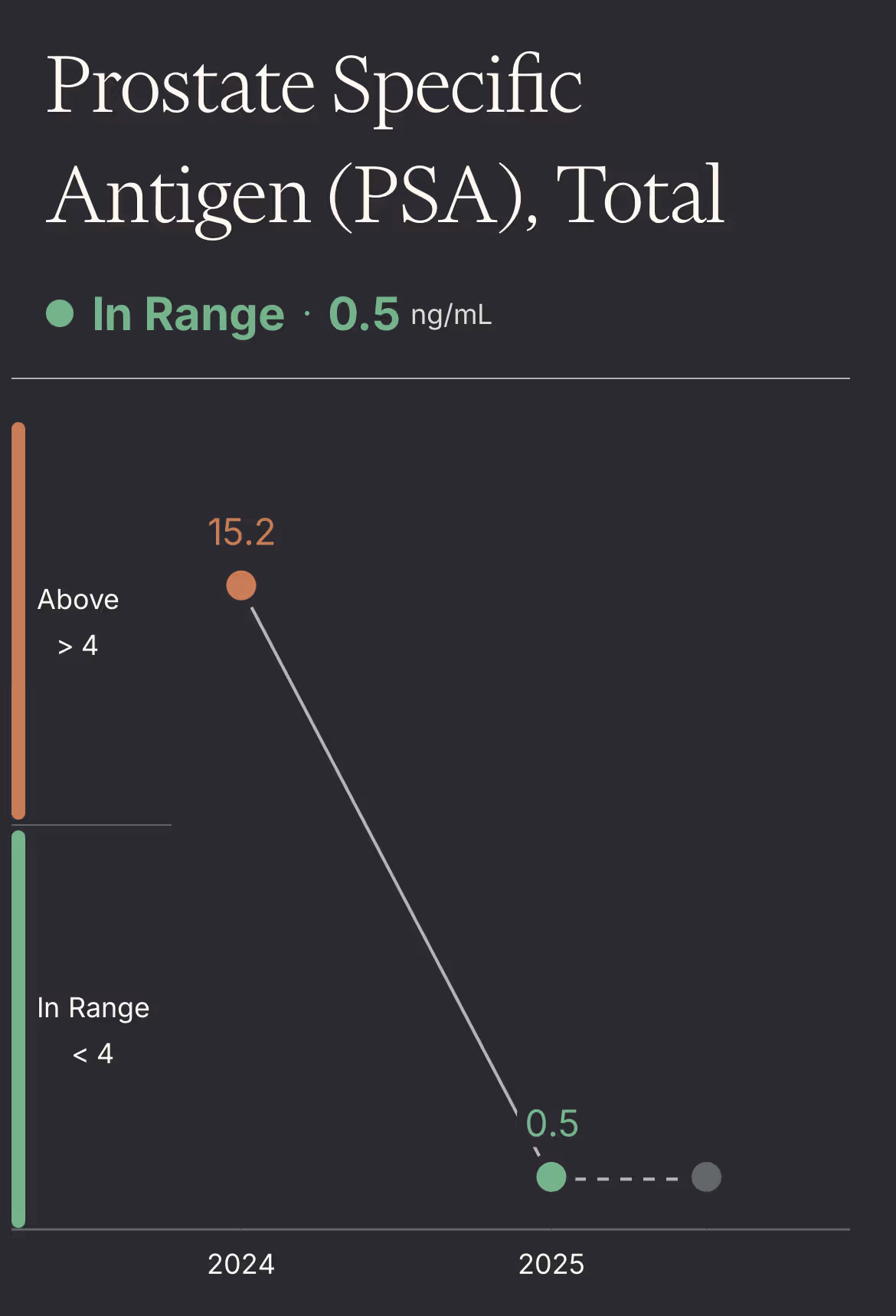Click the dashed projection line
This screenshot has height=1316, width=896.
point(626,1178)
